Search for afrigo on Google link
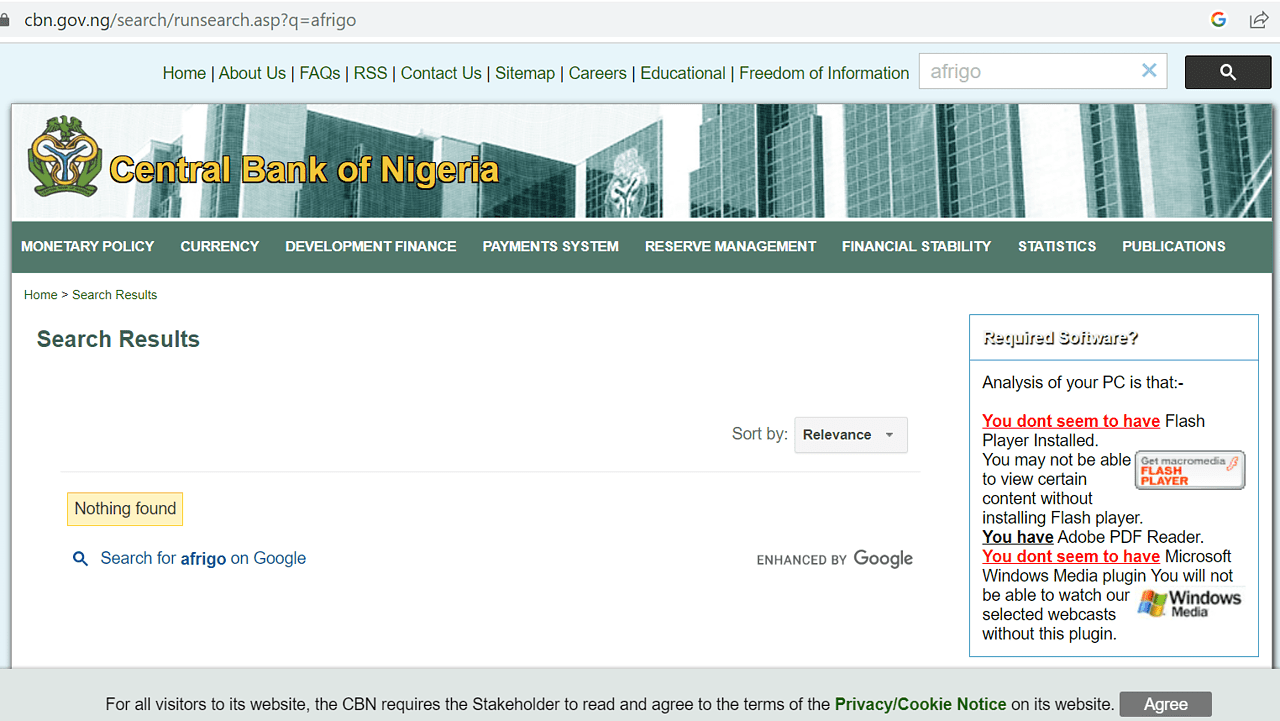This screenshot has height=721, width=1280. (203, 559)
